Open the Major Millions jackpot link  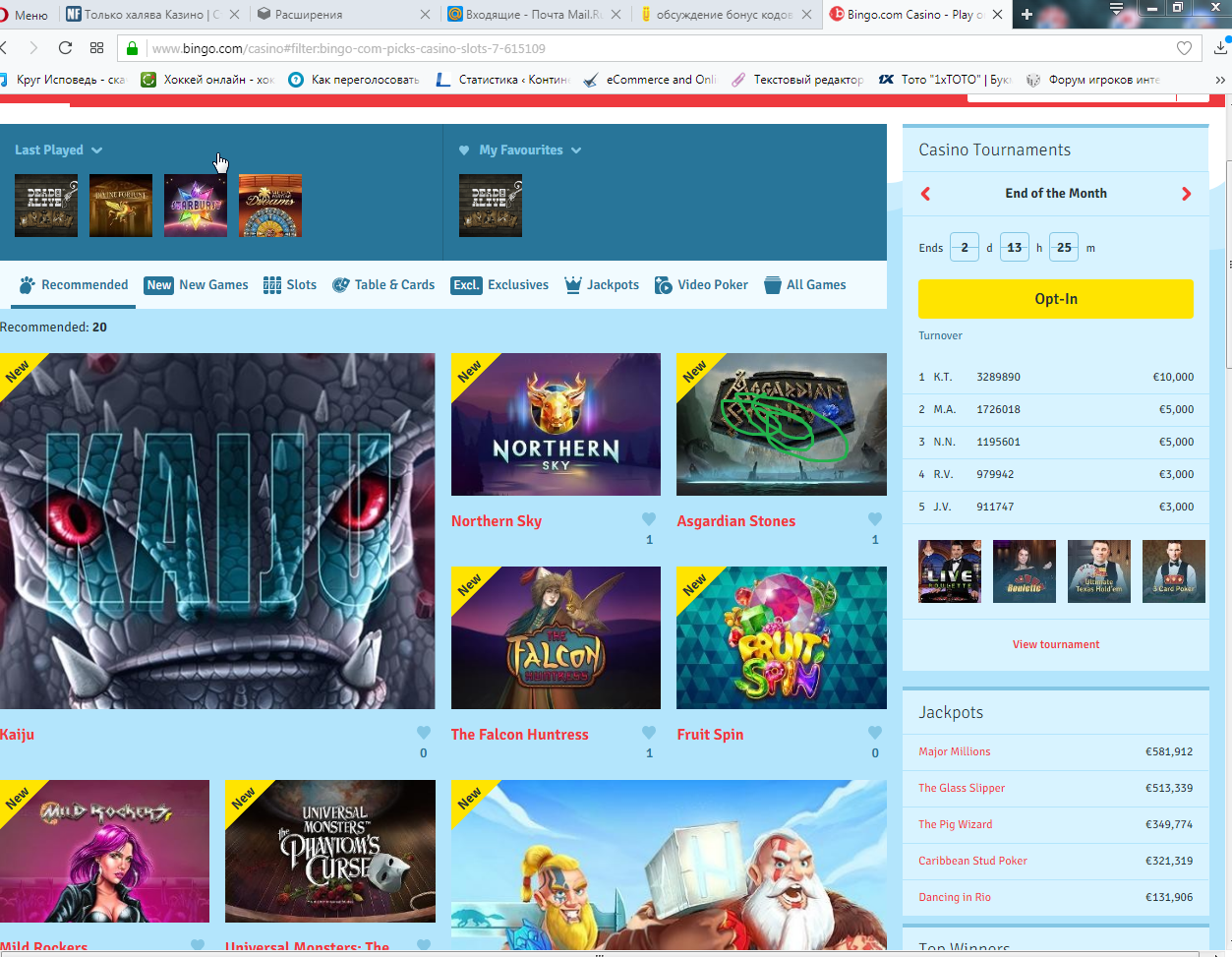954,751
